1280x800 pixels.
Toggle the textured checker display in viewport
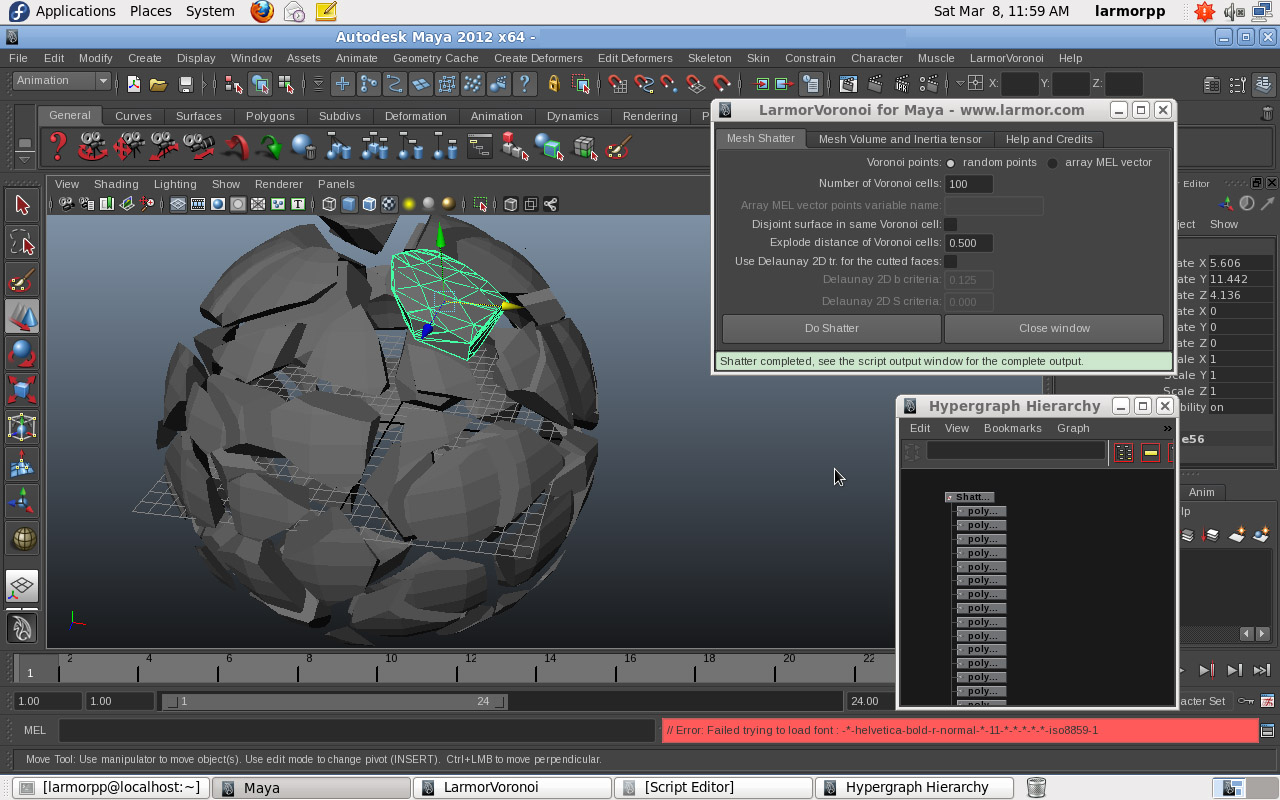[x=389, y=204]
